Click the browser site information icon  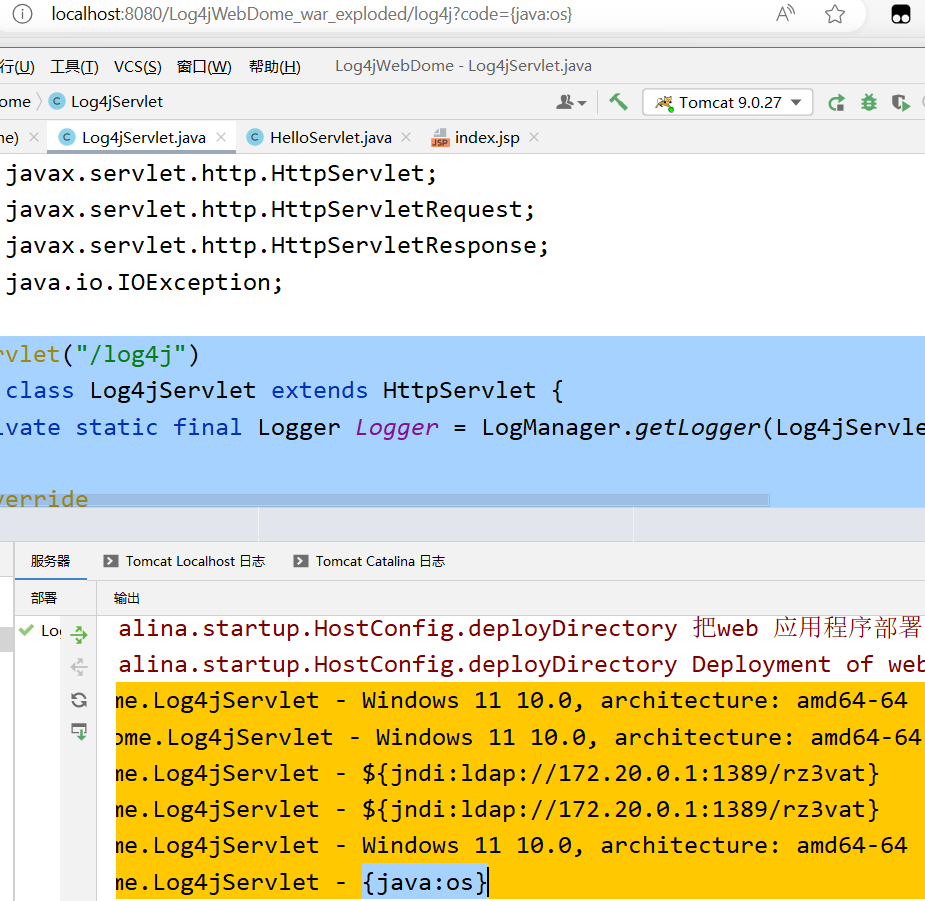point(22,14)
